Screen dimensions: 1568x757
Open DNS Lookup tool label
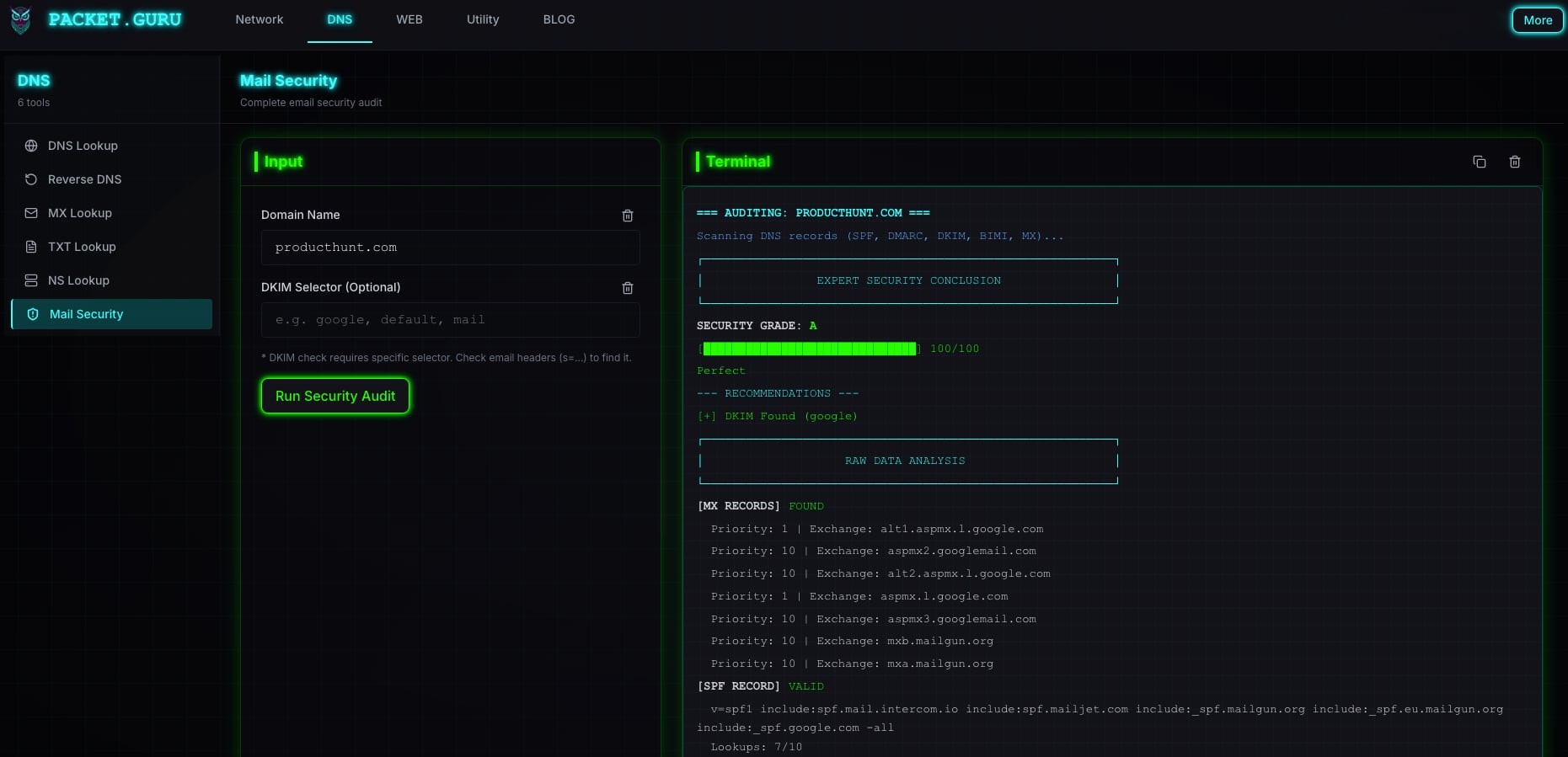tap(83, 146)
